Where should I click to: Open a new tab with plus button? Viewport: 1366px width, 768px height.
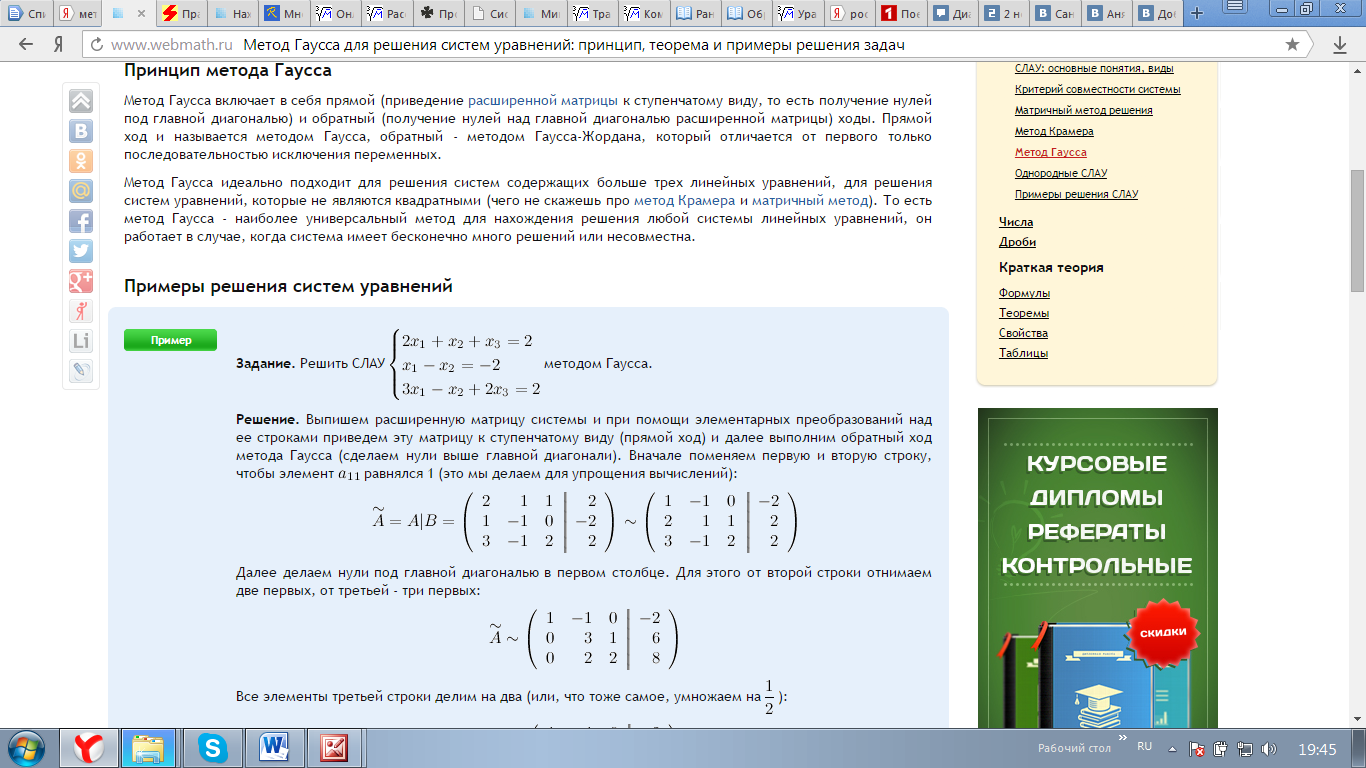pyautogui.click(x=1197, y=14)
